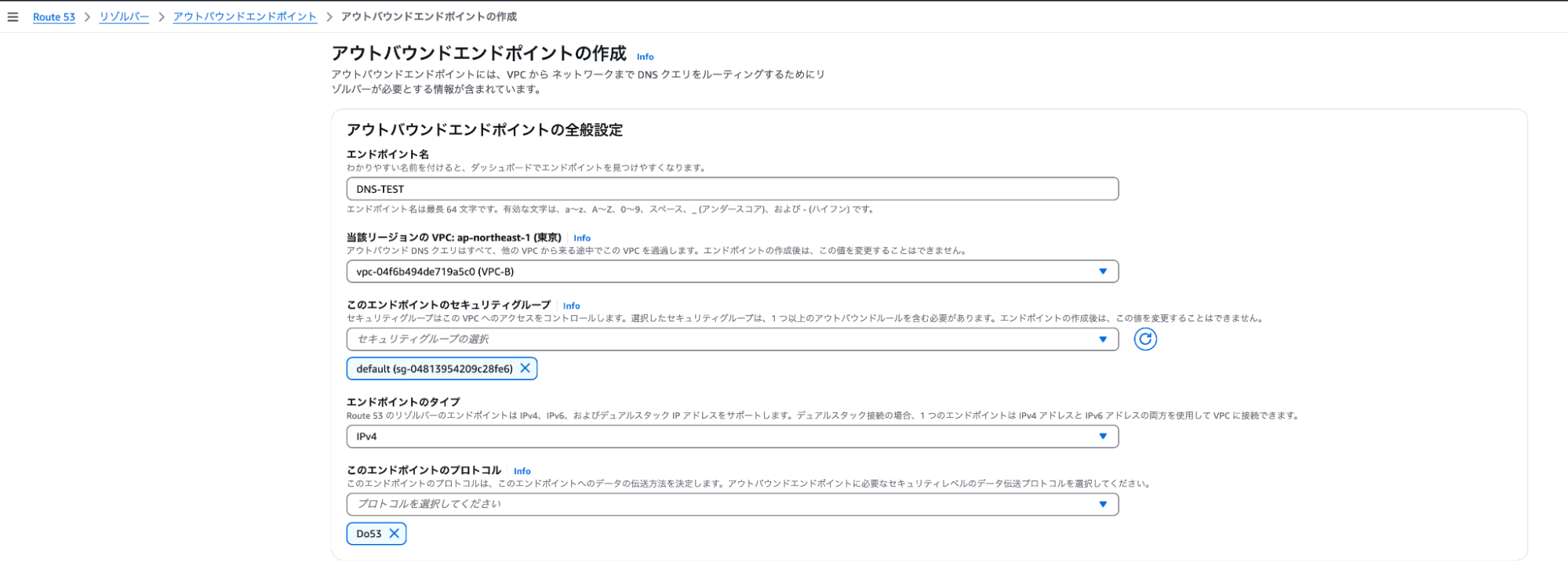Open Info for endpoint security group
Screen dimensions: 1568x573
point(571,306)
